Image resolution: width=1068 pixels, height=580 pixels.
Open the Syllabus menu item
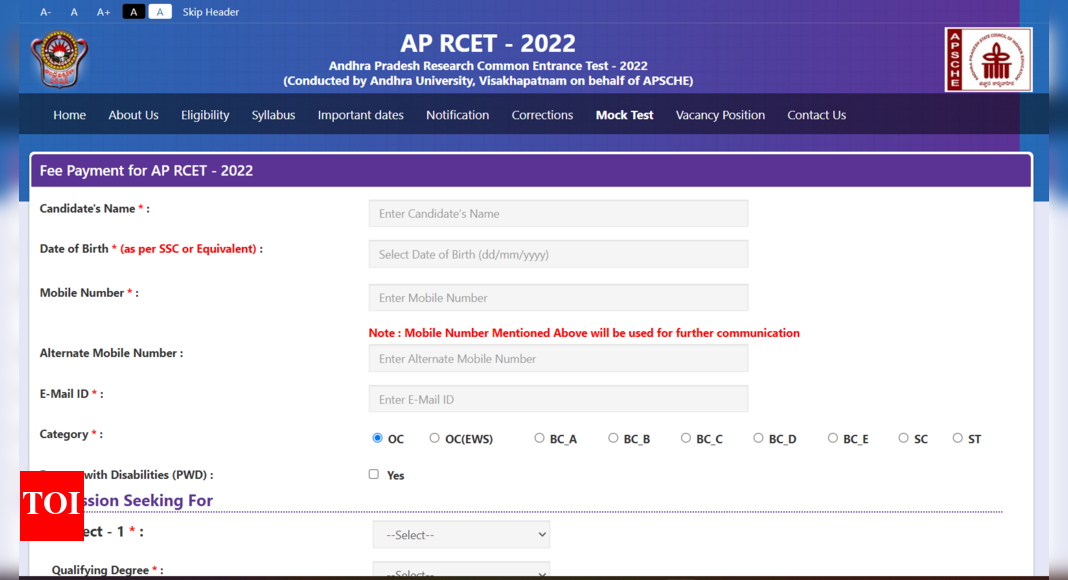pyautogui.click(x=273, y=115)
